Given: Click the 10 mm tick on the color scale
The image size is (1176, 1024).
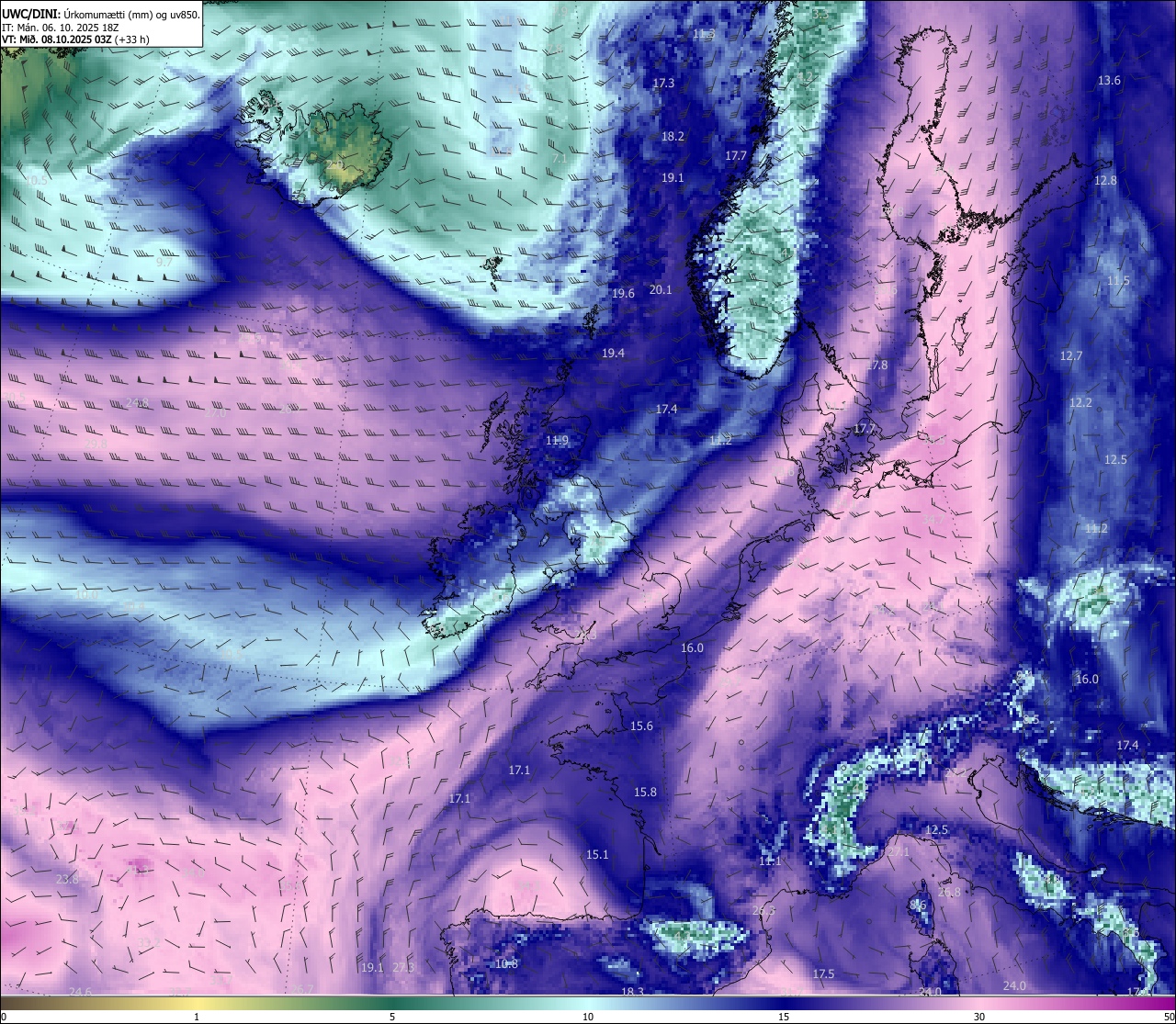Looking at the screenshot, I should point(588,1017).
